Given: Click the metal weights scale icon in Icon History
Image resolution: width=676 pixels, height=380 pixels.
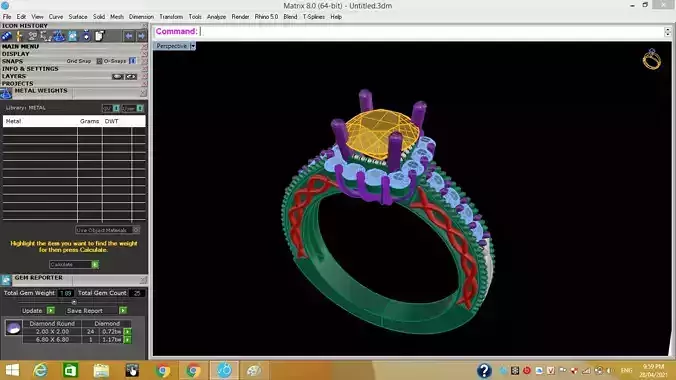Looking at the screenshot, I should tap(59, 36).
